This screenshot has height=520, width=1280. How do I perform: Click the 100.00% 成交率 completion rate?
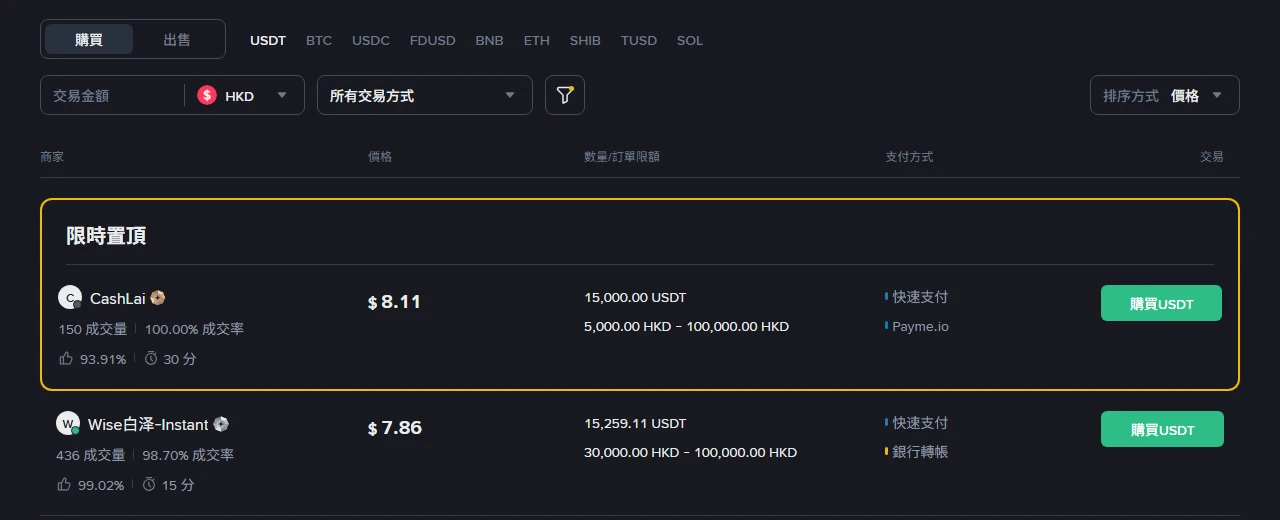coord(195,328)
